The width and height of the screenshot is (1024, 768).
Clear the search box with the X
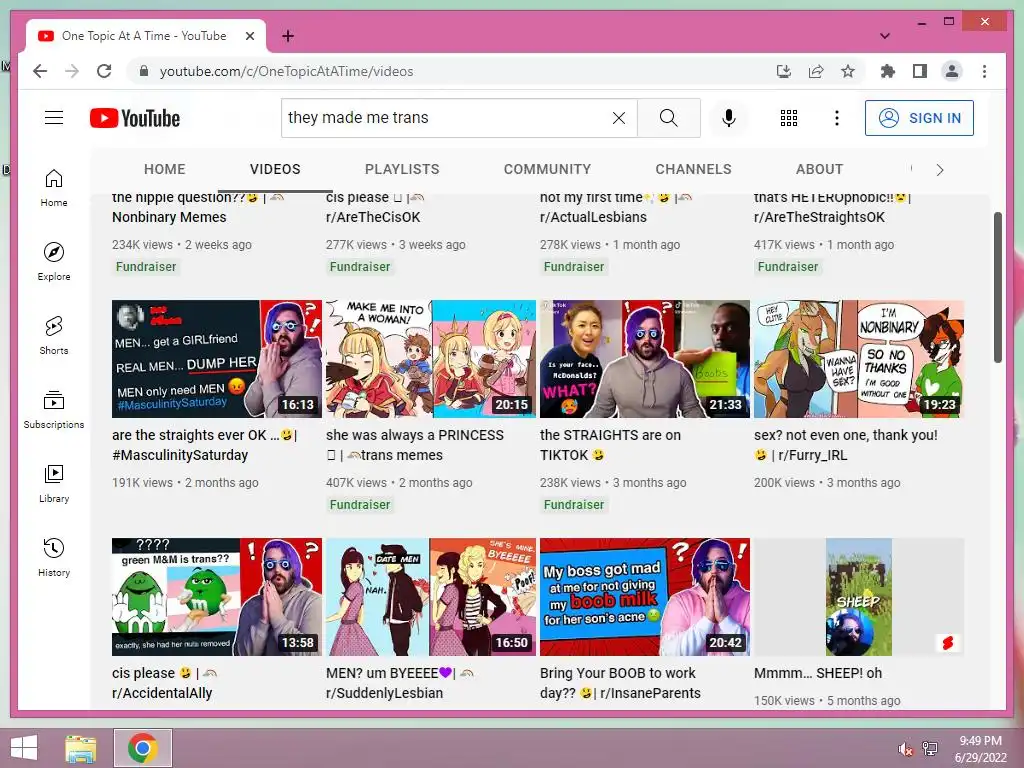(618, 118)
